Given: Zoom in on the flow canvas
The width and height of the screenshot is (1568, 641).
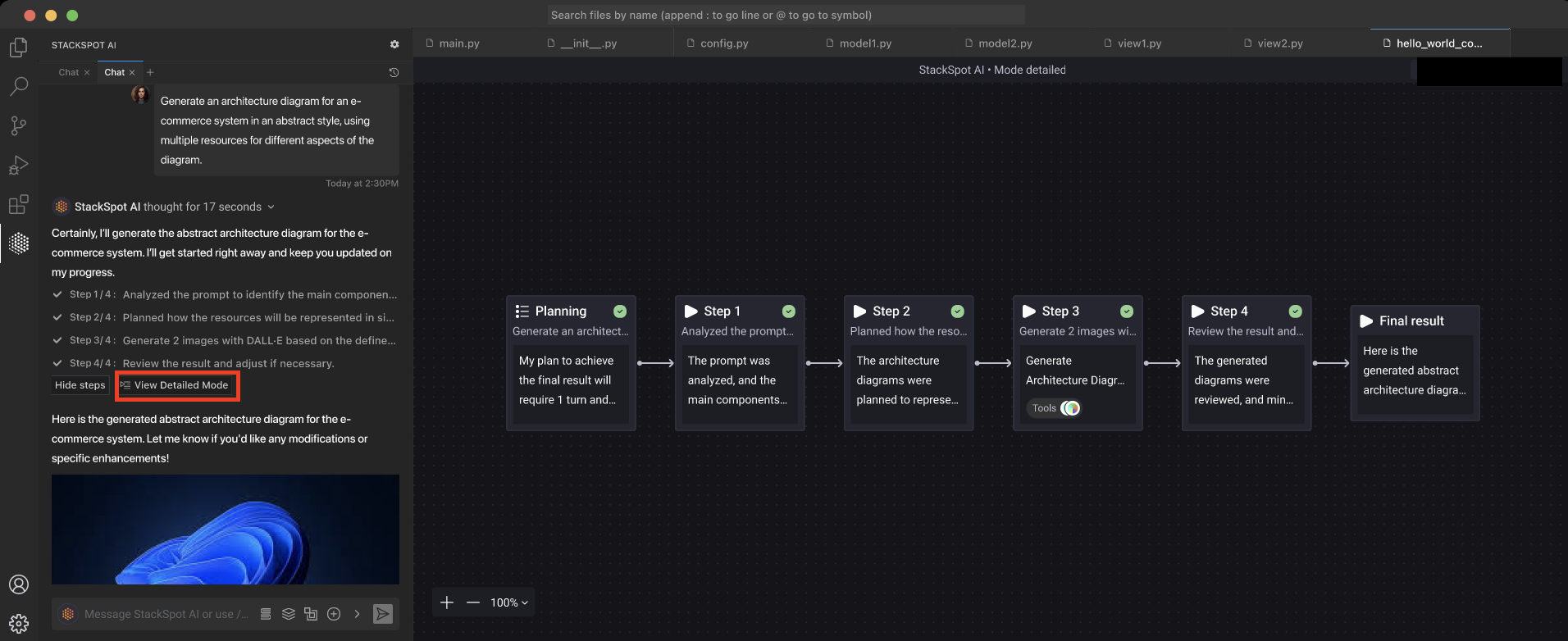Looking at the screenshot, I should tap(447, 602).
